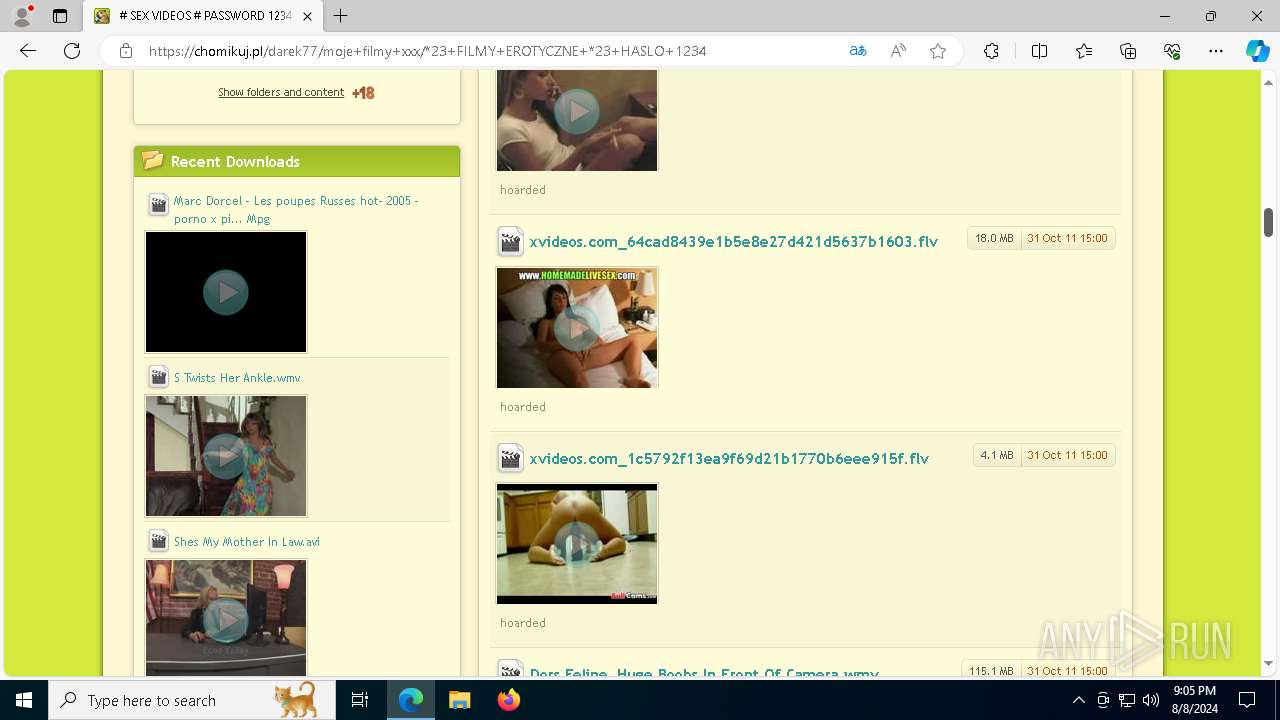
Task: Refresh the current page
Action: point(72,51)
